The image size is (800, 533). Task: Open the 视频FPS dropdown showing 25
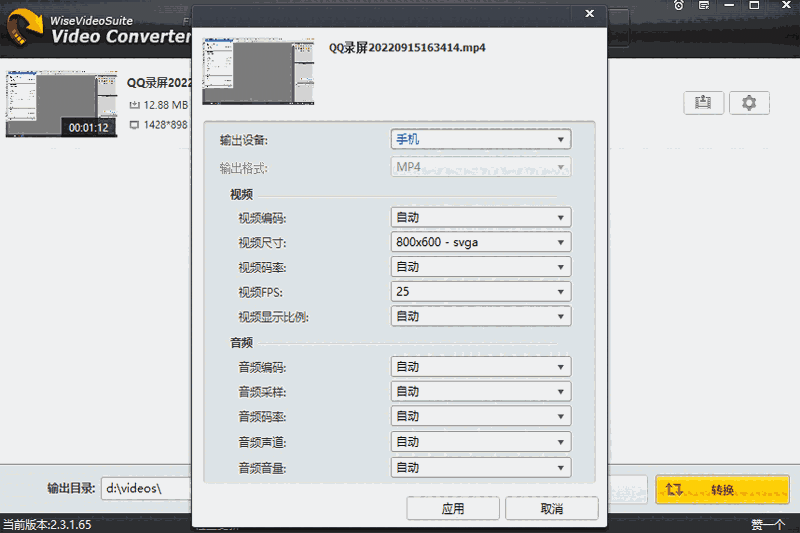coord(481,292)
